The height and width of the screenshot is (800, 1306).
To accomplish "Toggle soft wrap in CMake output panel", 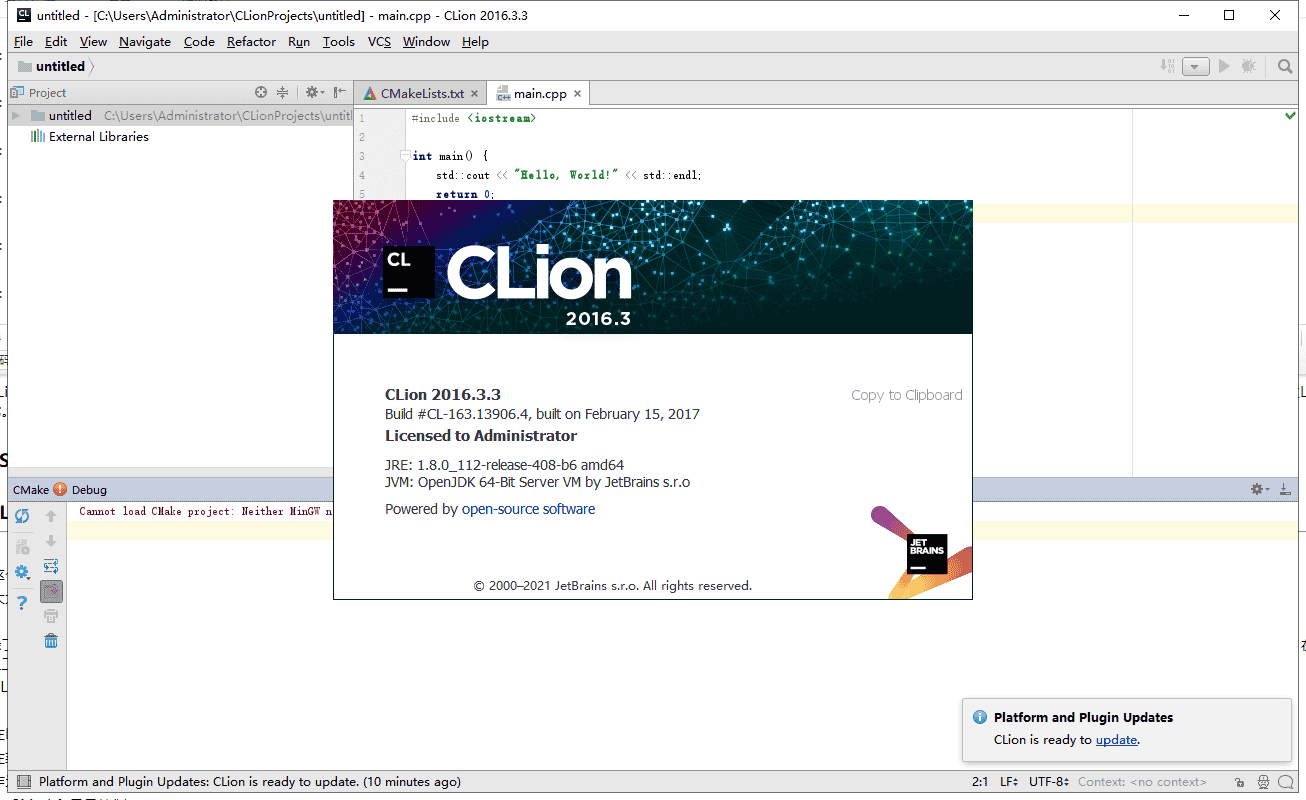I will click(51, 565).
